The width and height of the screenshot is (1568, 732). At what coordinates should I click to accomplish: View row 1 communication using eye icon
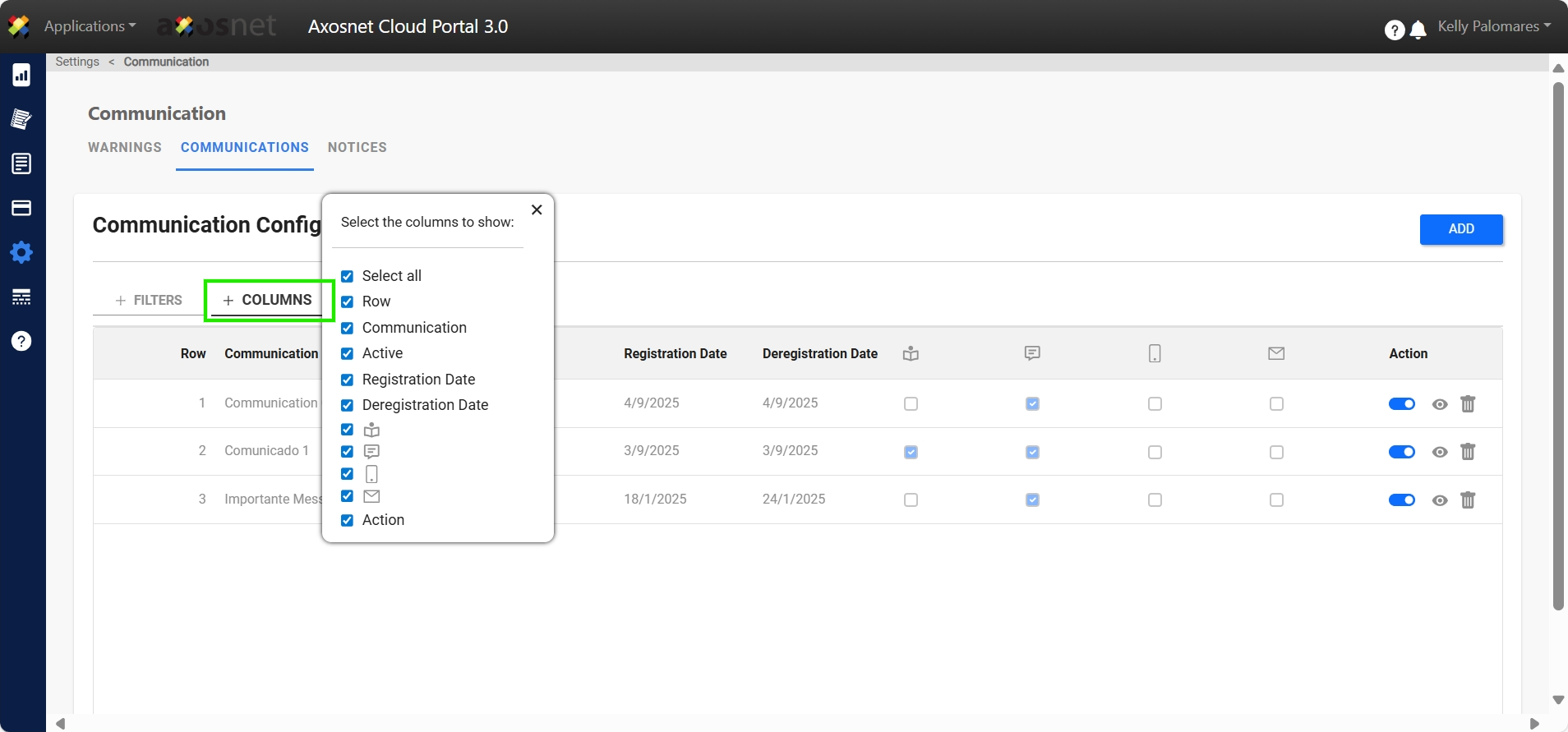(x=1439, y=404)
